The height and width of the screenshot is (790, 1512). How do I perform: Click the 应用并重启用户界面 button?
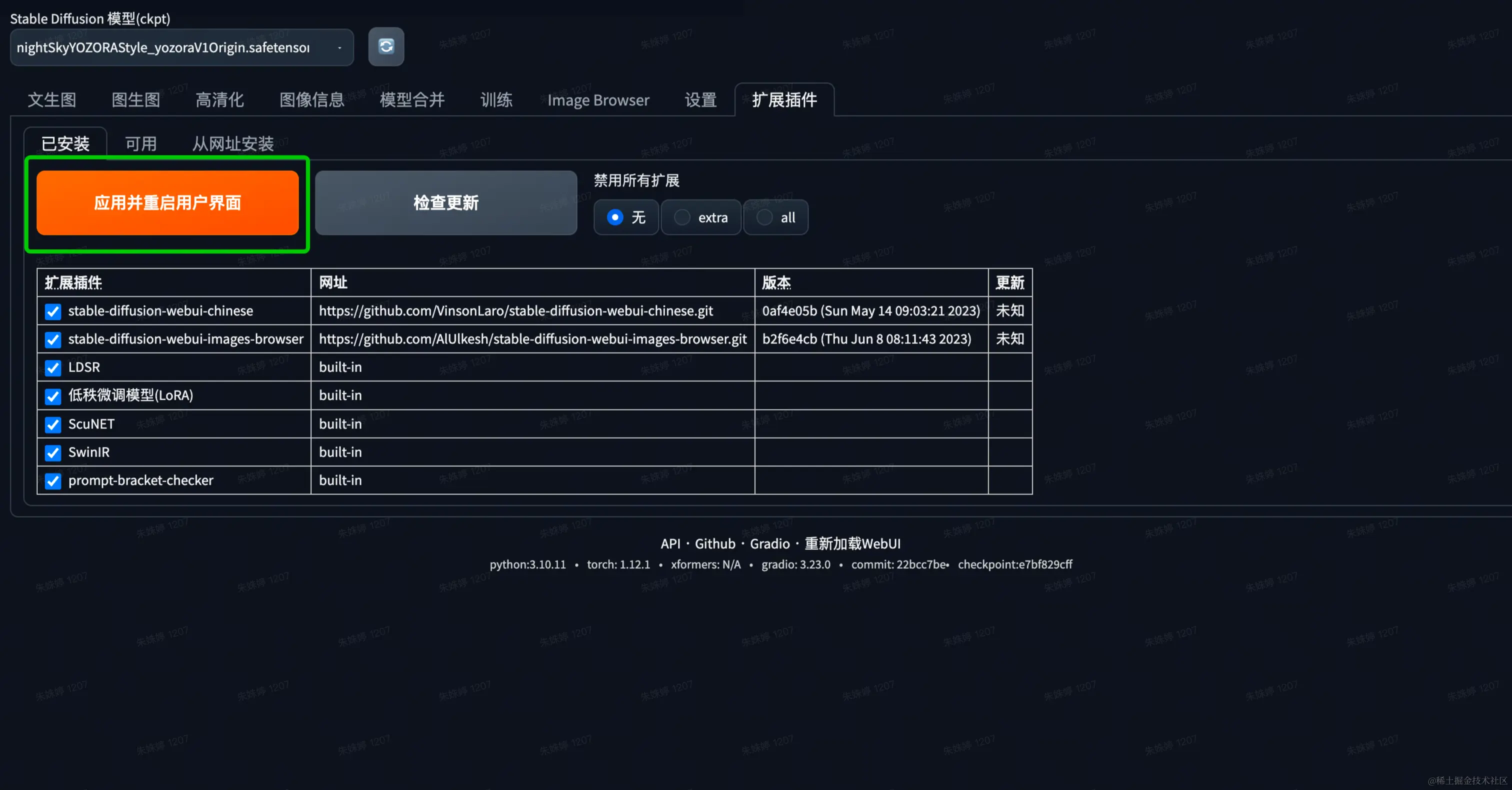[x=167, y=203]
